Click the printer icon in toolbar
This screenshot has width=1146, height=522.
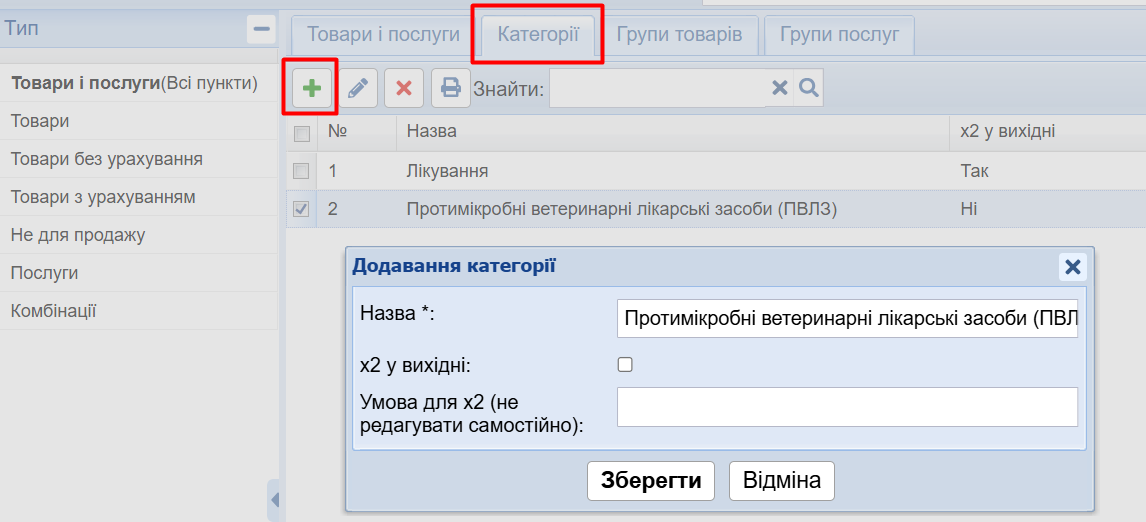pos(451,88)
